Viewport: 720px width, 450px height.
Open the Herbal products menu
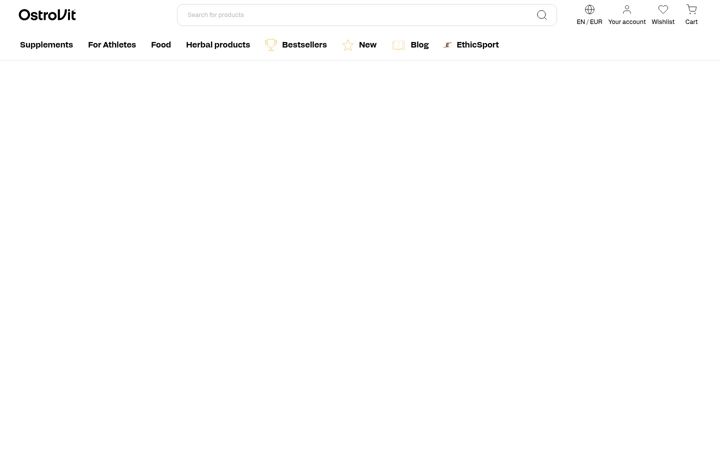coord(218,45)
